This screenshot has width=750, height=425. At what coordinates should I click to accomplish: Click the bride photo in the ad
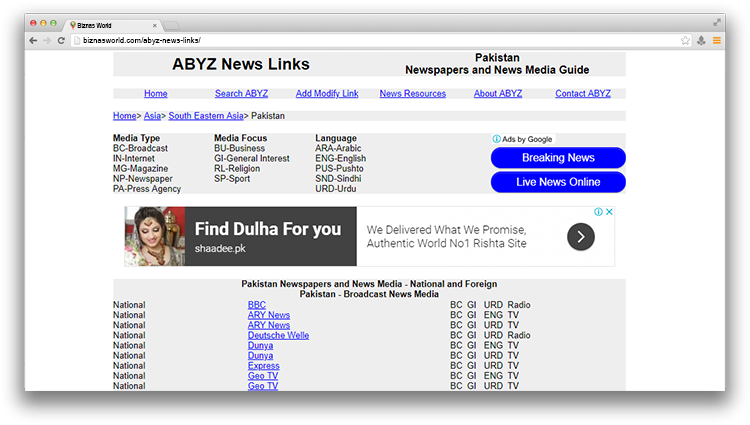155,236
